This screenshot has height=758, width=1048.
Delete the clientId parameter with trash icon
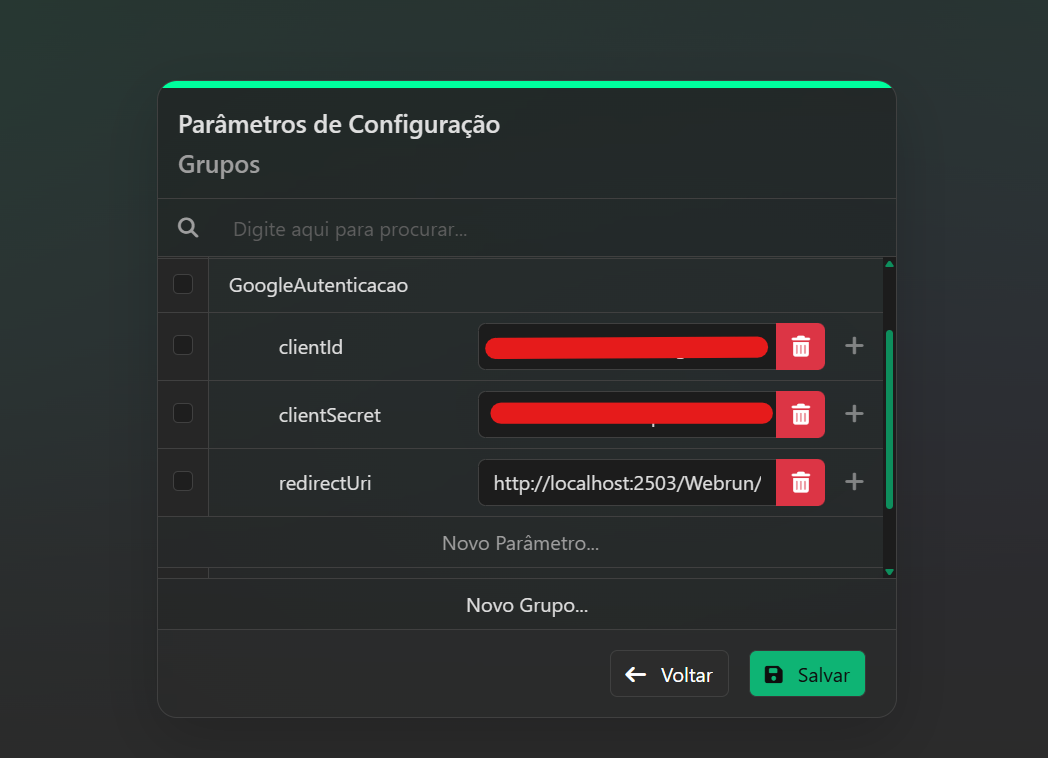800,346
